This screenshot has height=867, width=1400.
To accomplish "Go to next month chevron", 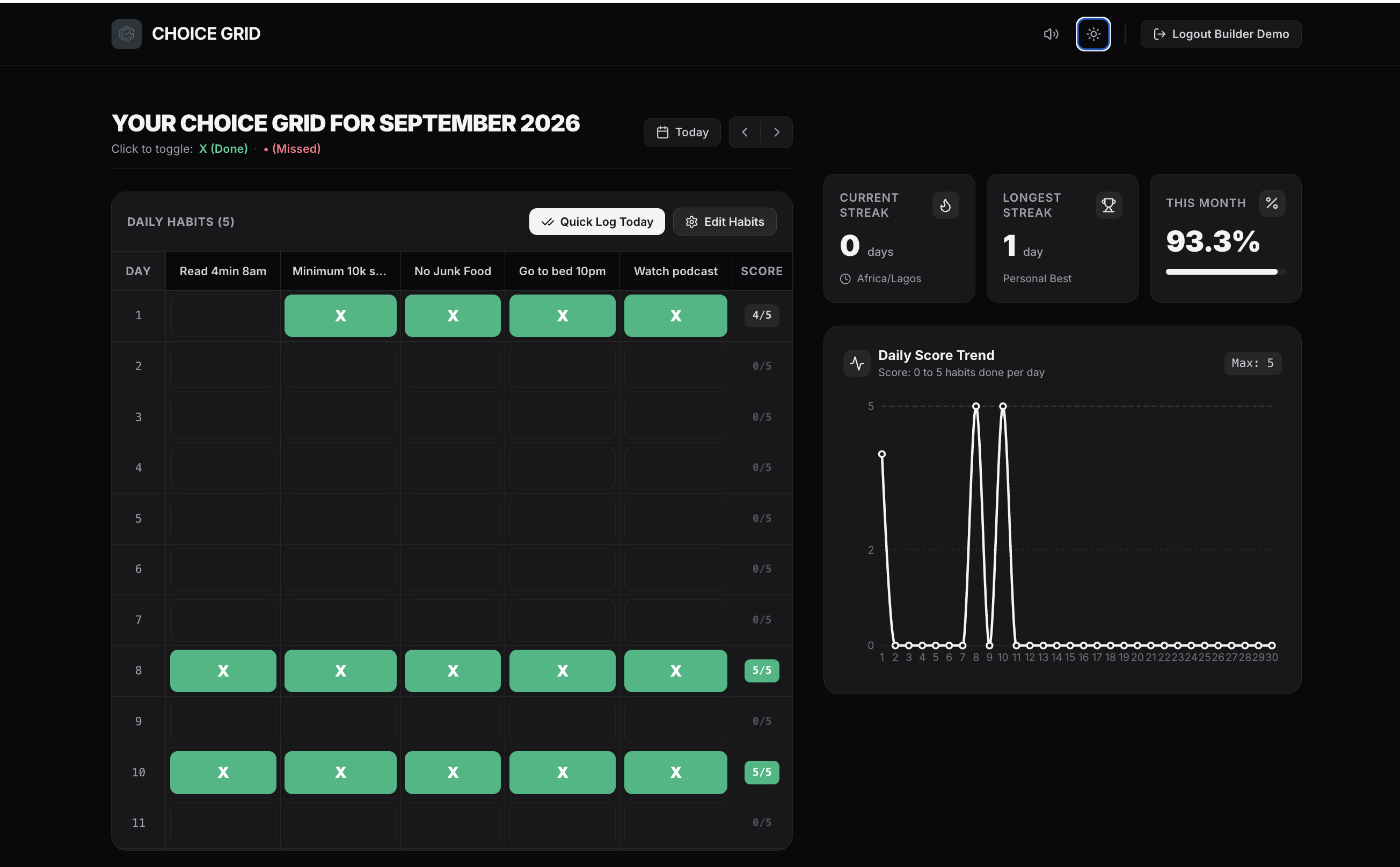I will tap(776, 133).
